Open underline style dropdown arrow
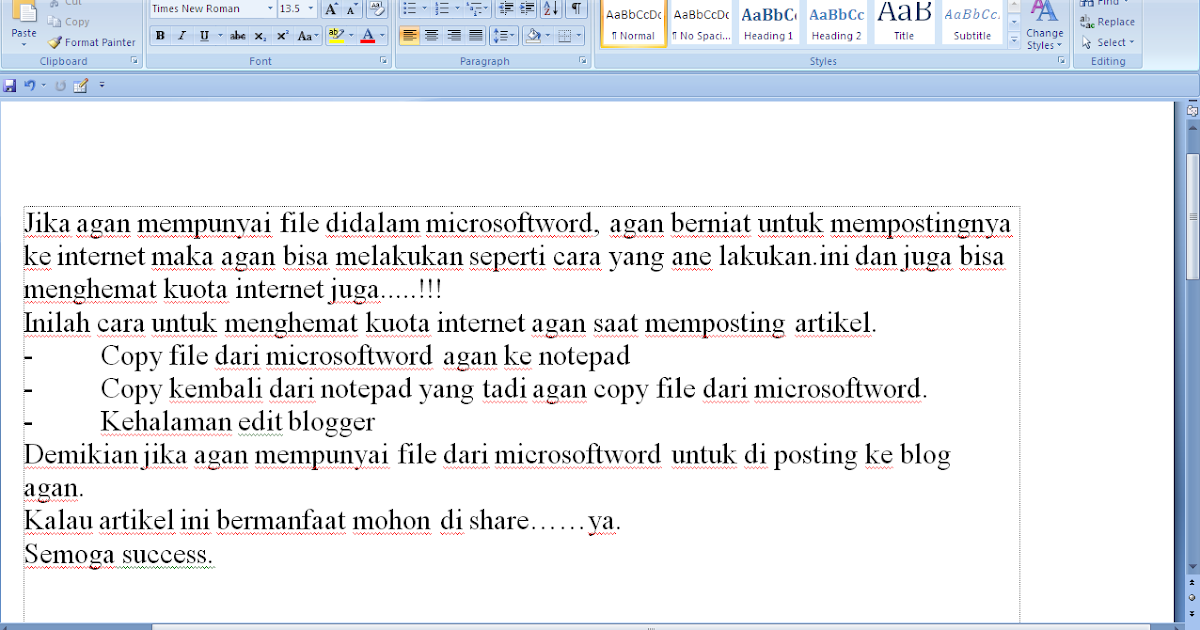Image resolution: width=1200 pixels, height=630 pixels. coord(219,35)
